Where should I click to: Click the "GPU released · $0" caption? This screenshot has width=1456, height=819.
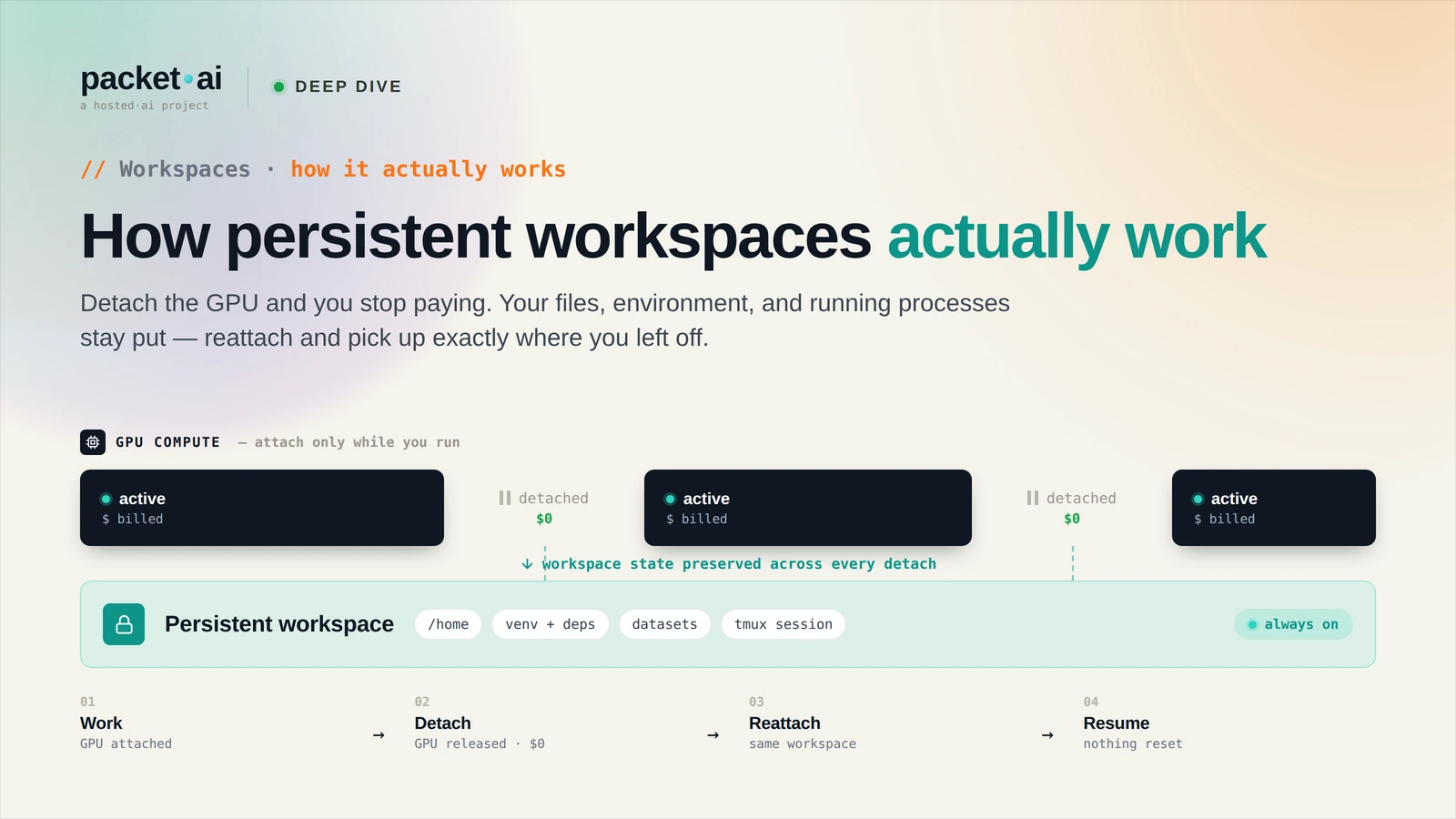[480, 743]
